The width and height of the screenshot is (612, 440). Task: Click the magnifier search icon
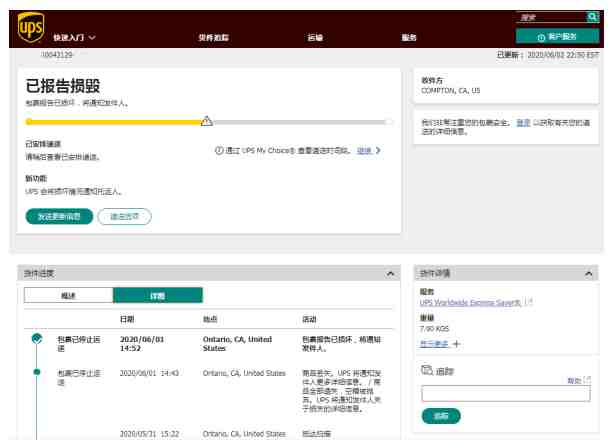[x=592, y=17]
